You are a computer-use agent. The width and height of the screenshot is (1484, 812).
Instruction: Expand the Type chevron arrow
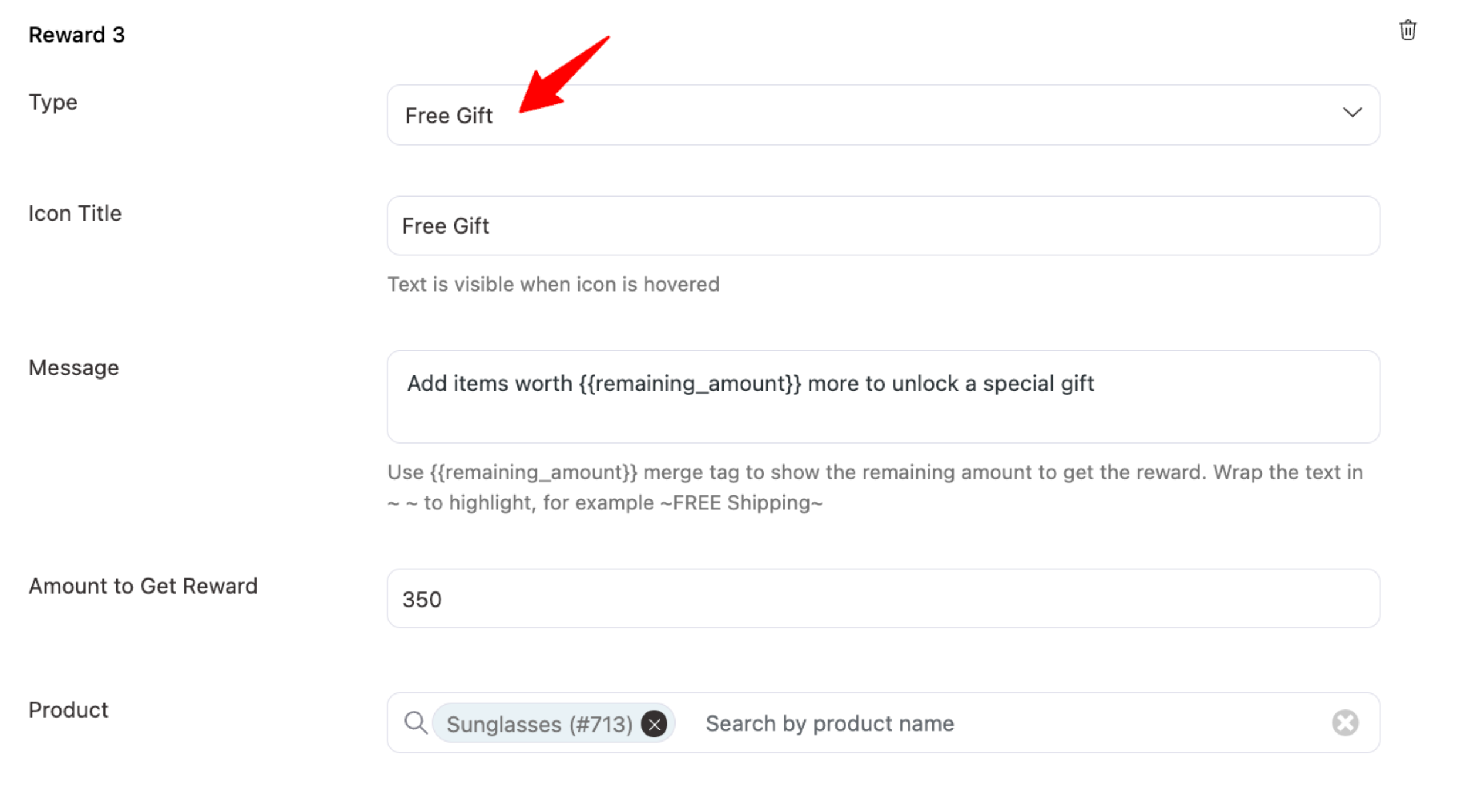click(1352, 112)
